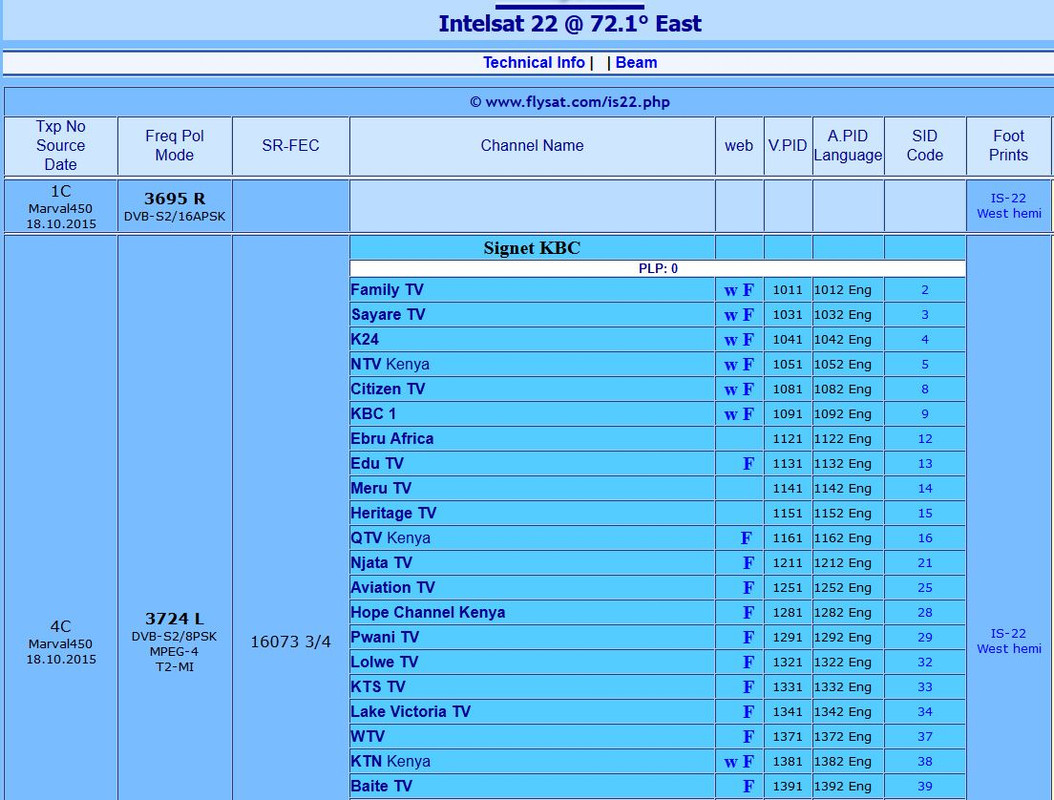Click the 'F' icon for KBC 1
Viewport: 1054px width, 800px height.
(748, 415)
